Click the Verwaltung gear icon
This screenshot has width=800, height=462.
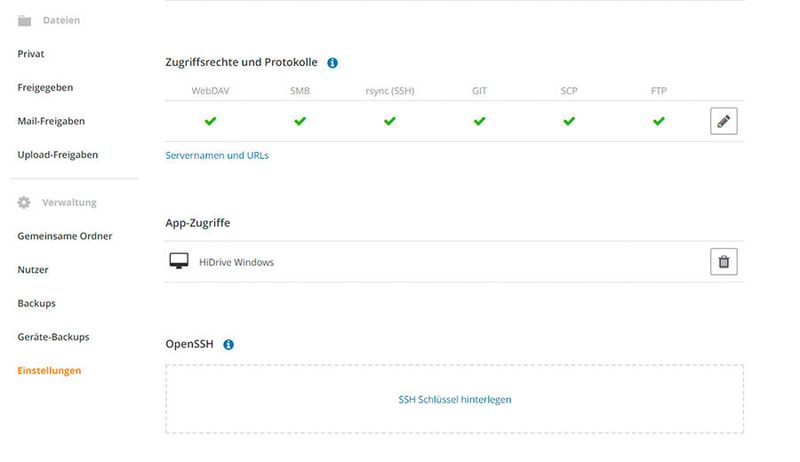click(25, 202)
